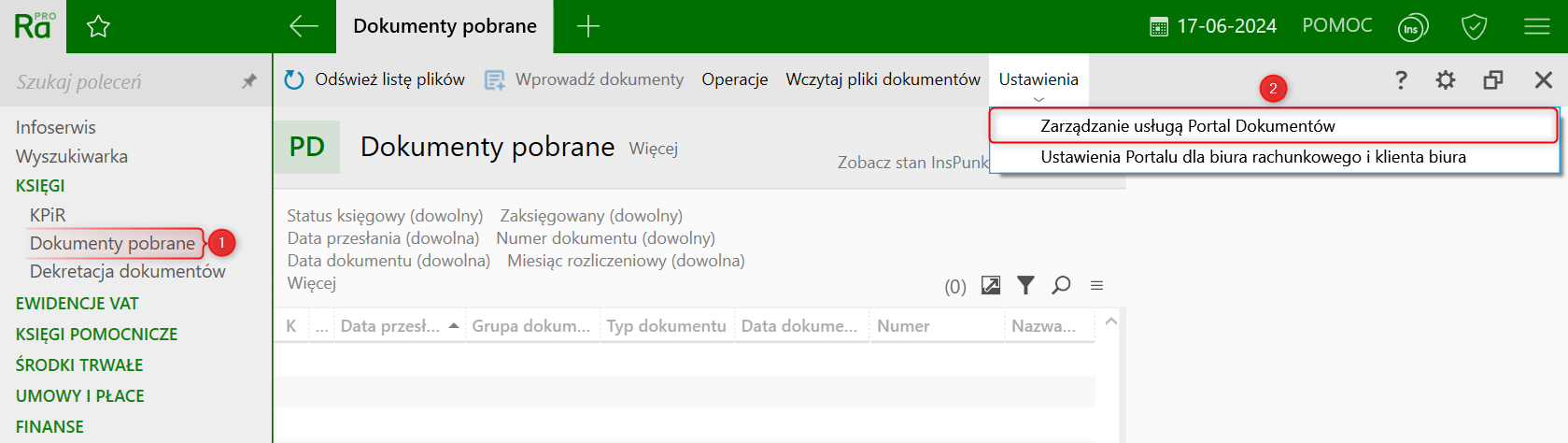Sort by Typ dokumentu column
Screen dimensions: 1568x443
666,326
